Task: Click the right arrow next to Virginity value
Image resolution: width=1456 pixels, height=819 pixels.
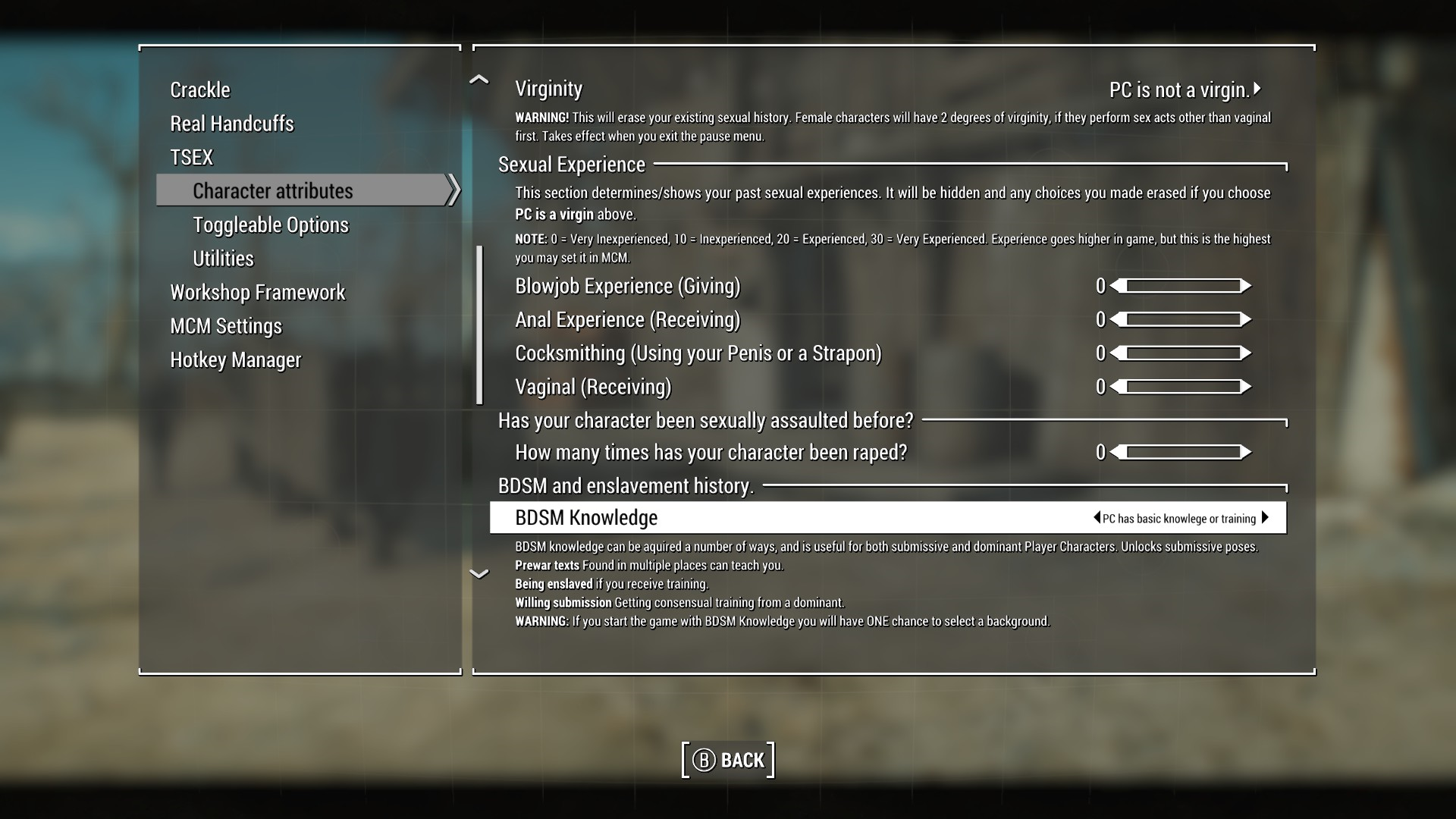Action: click(x=1257, y=89)
